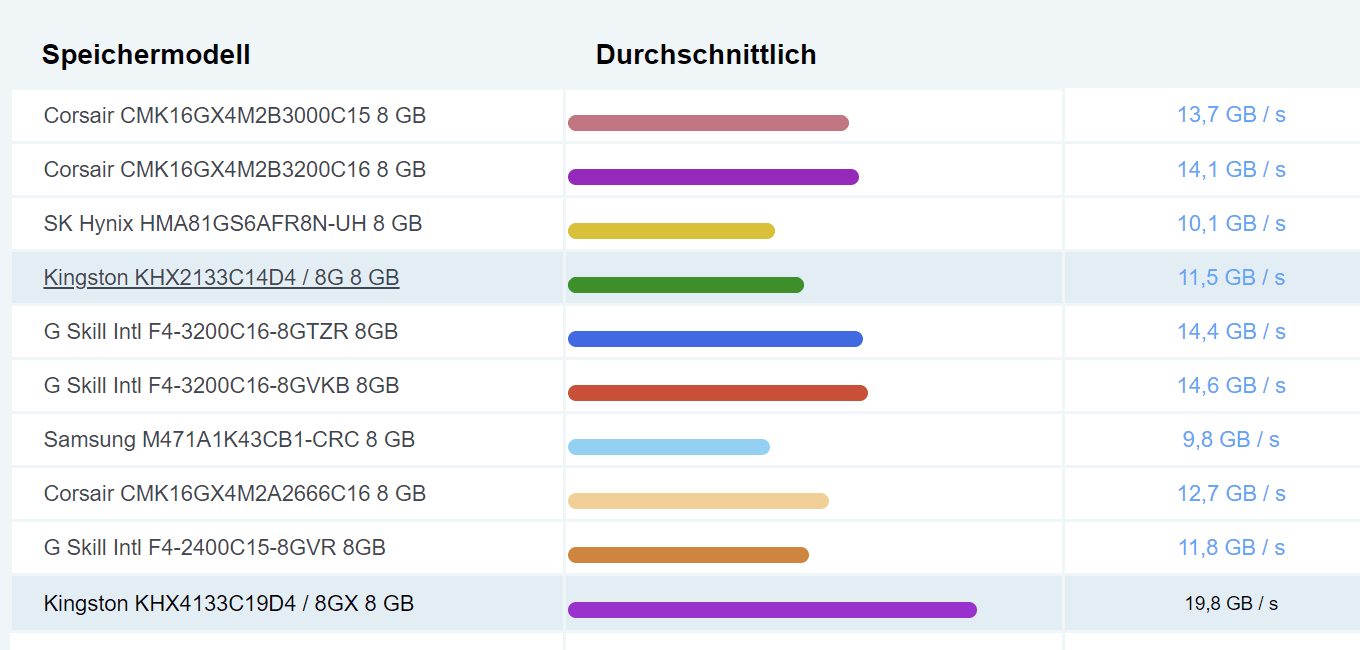
Task: Sort by the Speichermodell column header
Action: [x=146, y=55]
